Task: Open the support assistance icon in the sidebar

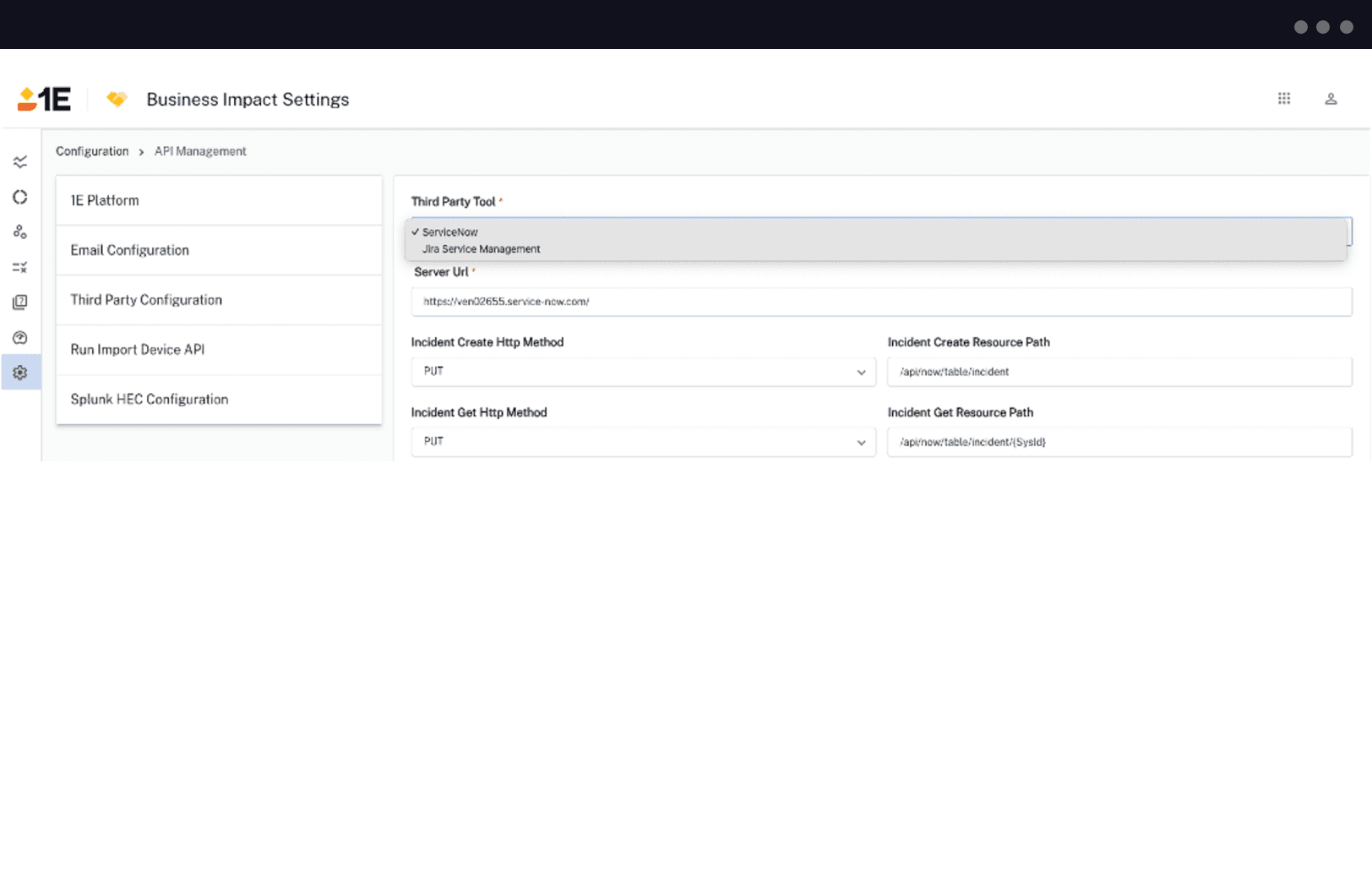Action: [x=20, y=337]
